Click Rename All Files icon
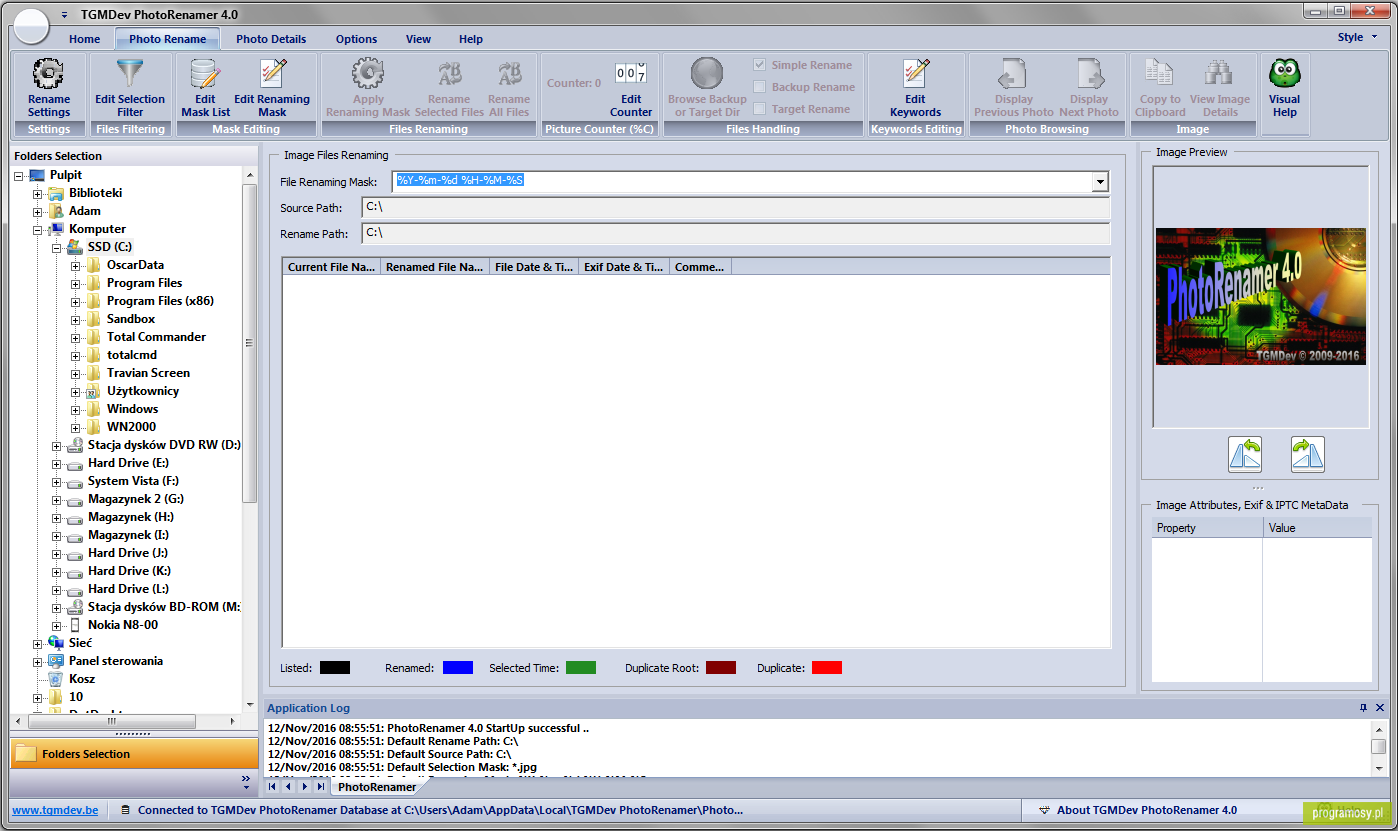Image resolution: width=1398 pixels, height=831 pixels. click(509, 73)
